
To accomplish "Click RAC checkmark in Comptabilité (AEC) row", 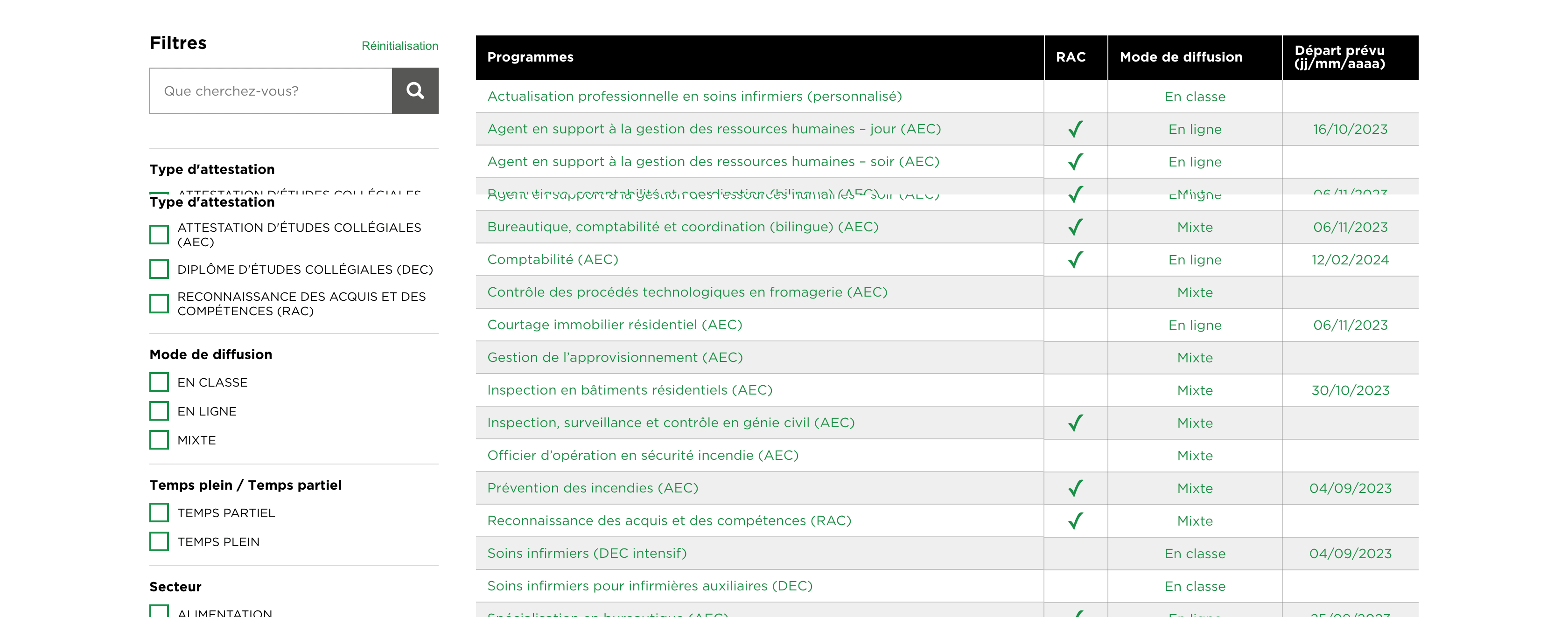I will pyautogui.click(x=1076, y=260).
